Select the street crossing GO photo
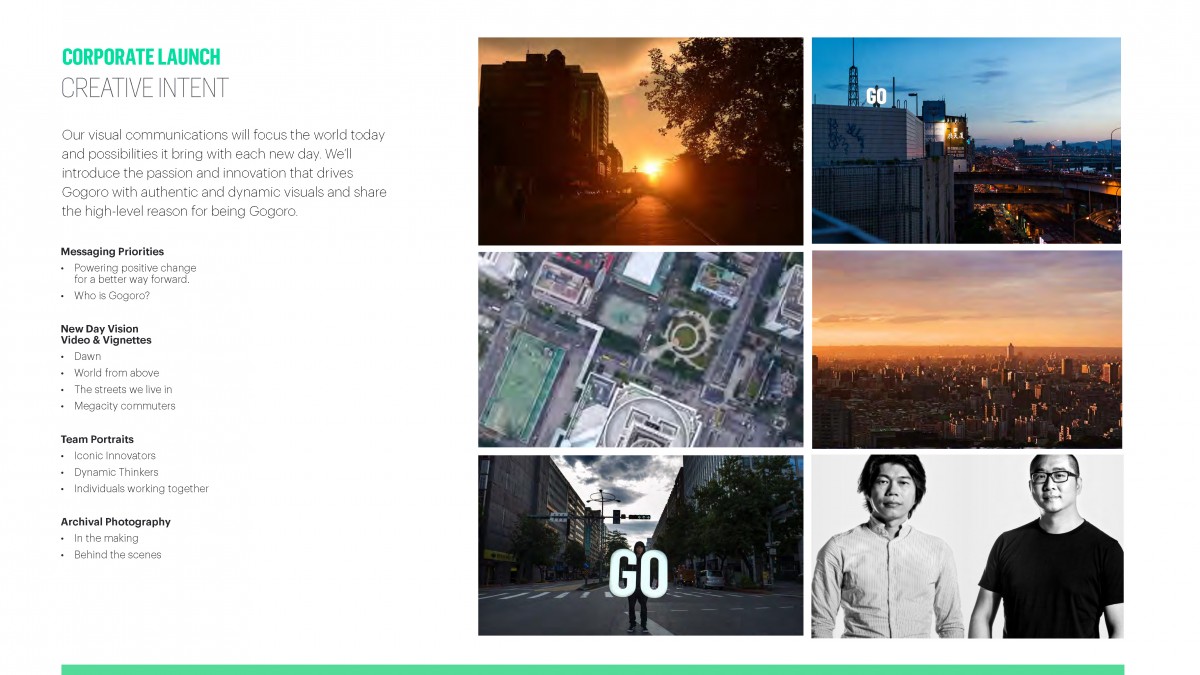This screenshot has height=675, width=1200. click(640, 545)
